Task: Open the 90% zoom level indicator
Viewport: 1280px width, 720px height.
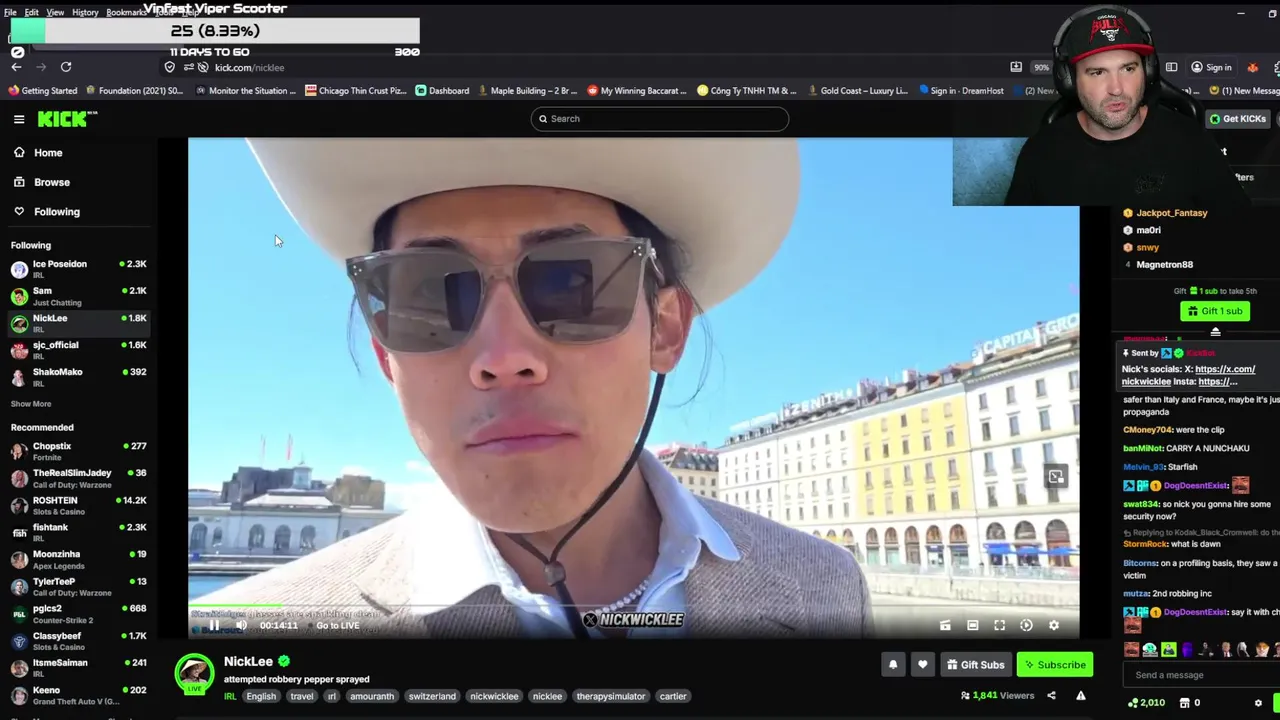Action: coord(1041,67)
